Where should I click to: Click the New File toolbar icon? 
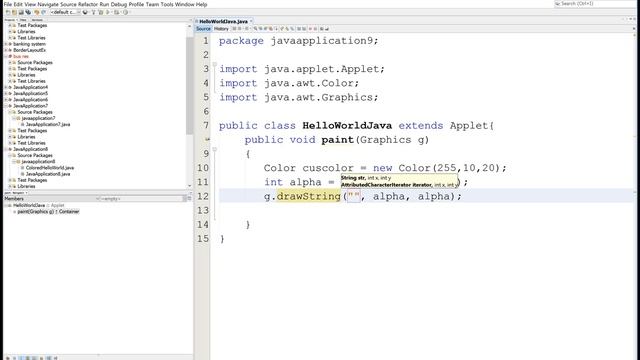8,12
